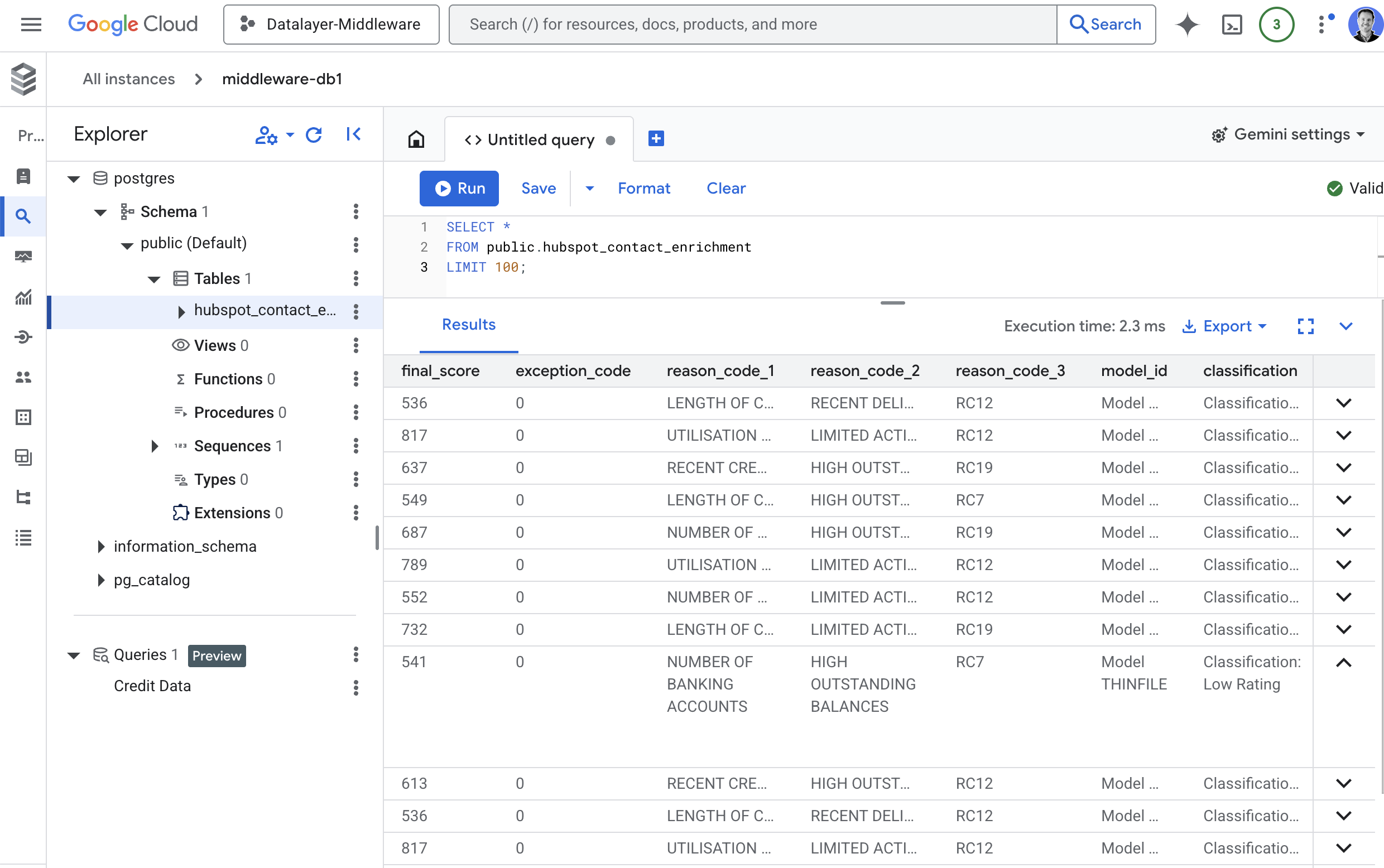
Task: Clear the query editor
Action: coord(725,189)
